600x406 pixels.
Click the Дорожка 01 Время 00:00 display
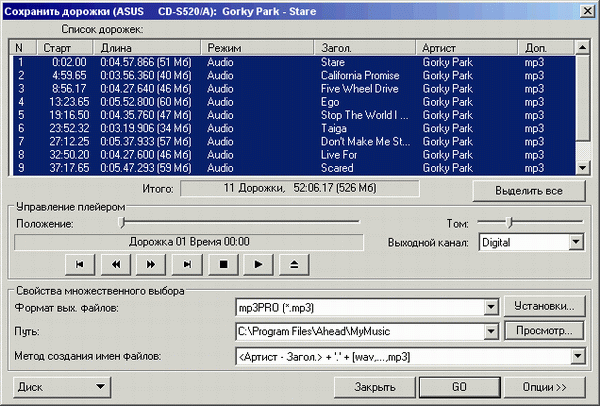189,242
